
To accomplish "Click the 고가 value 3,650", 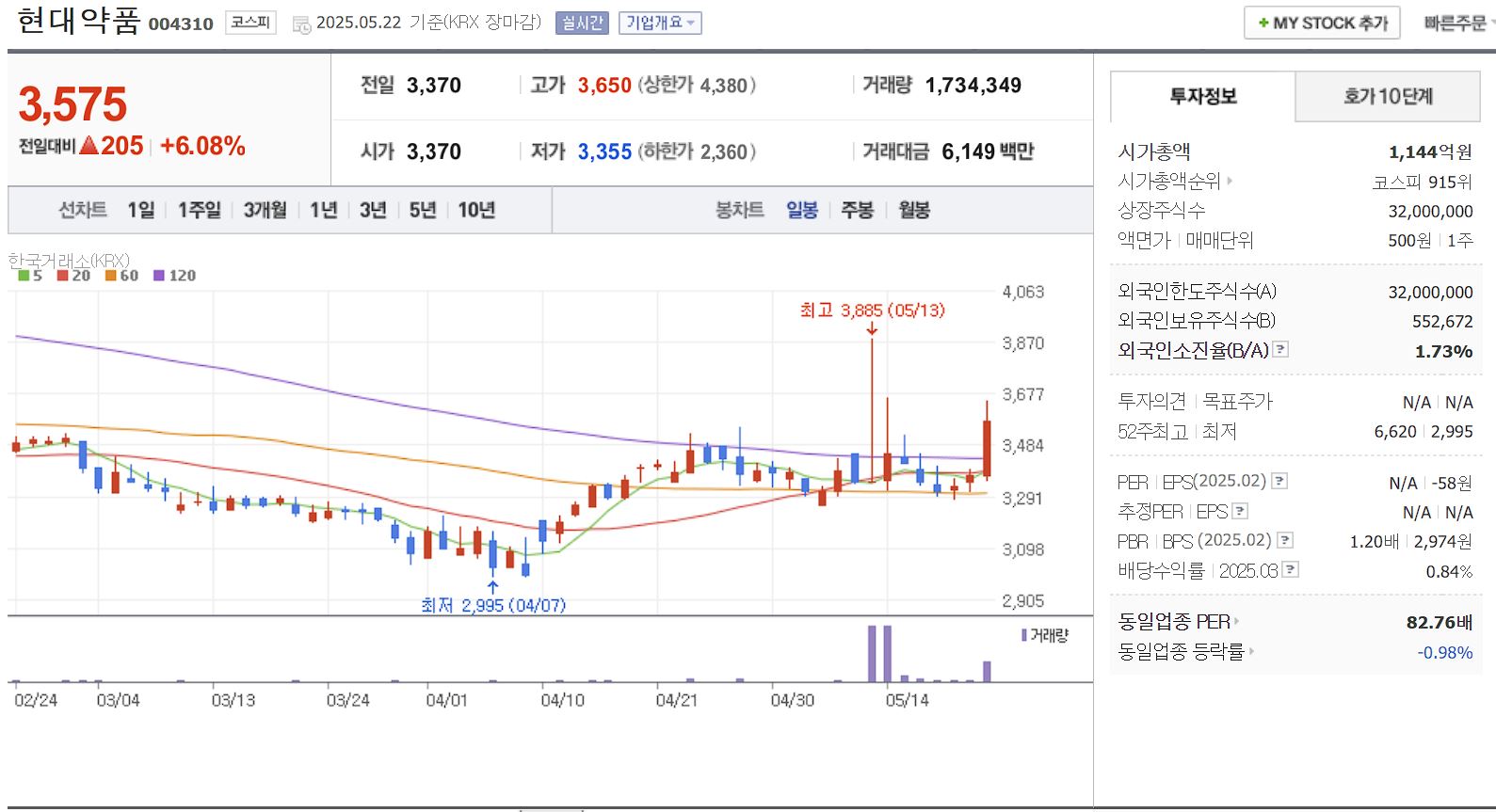I will coord(604,86).
